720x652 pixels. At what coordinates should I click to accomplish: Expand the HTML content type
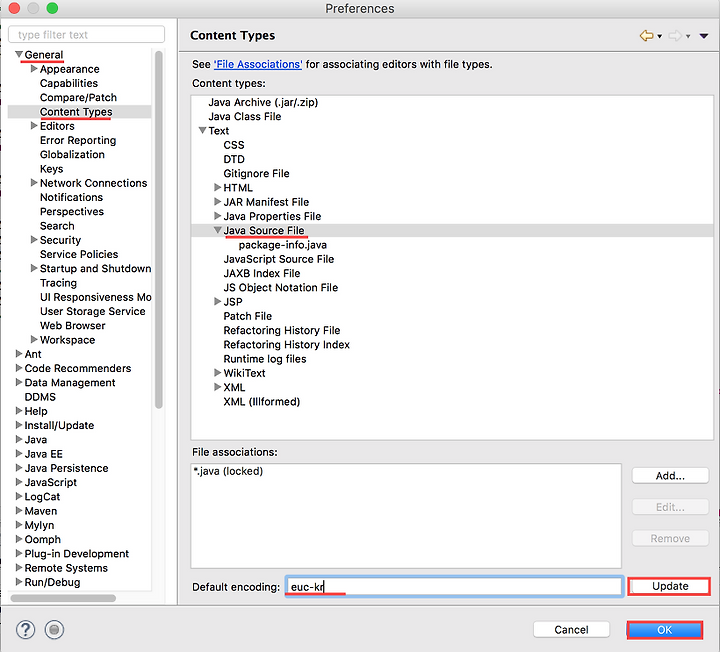(x=217, y=187)
